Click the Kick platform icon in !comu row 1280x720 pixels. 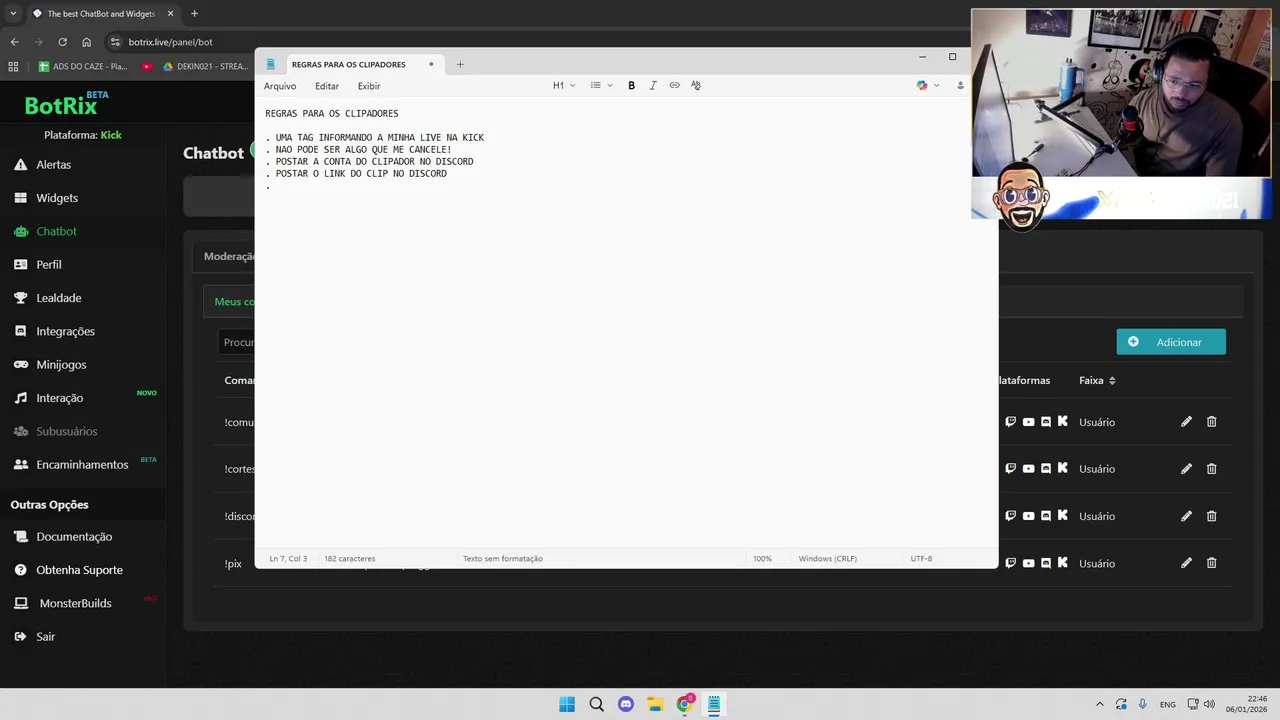coord(1062,422)
